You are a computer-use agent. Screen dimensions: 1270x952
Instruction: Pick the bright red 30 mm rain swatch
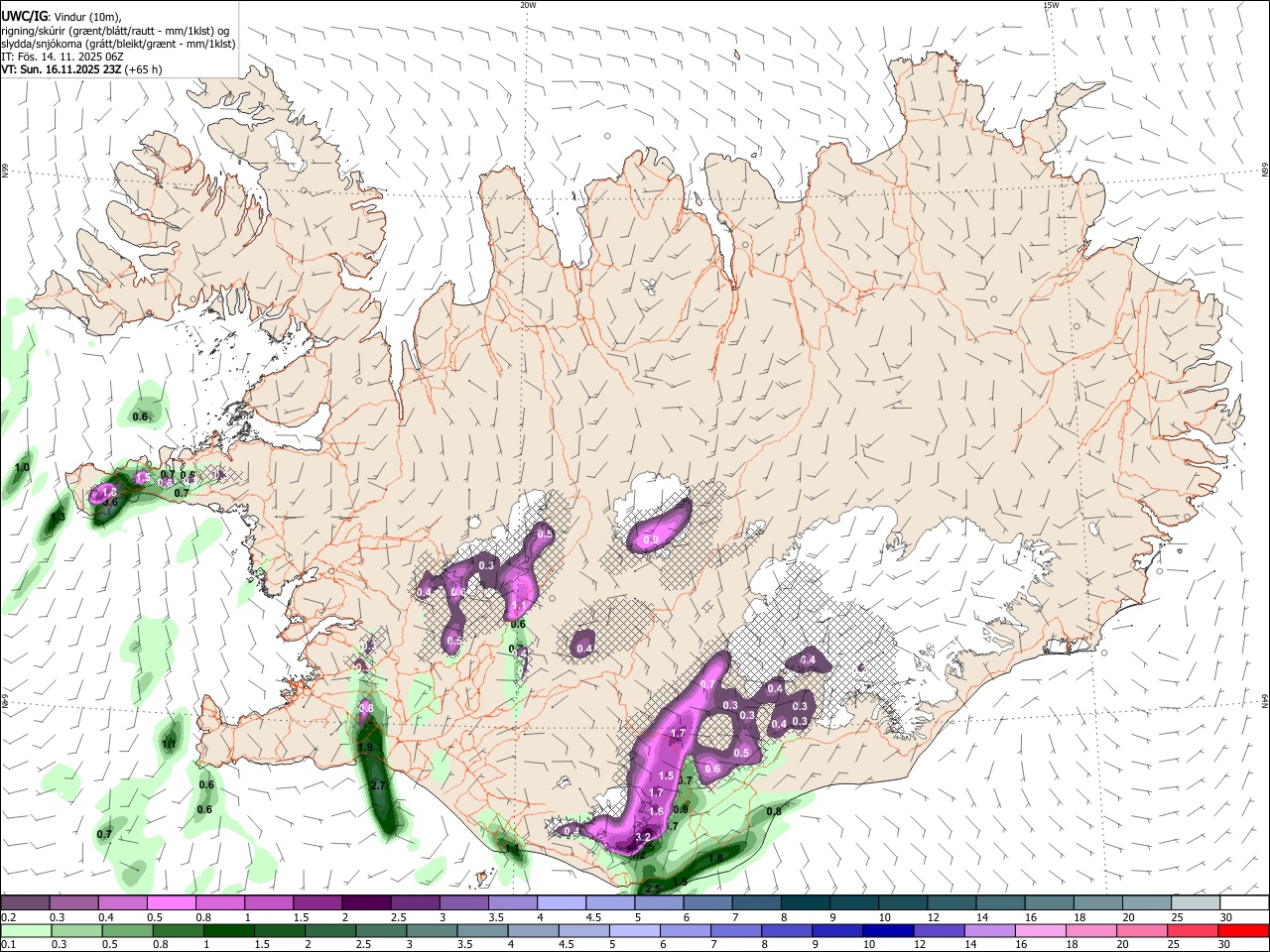[1244, 931]
